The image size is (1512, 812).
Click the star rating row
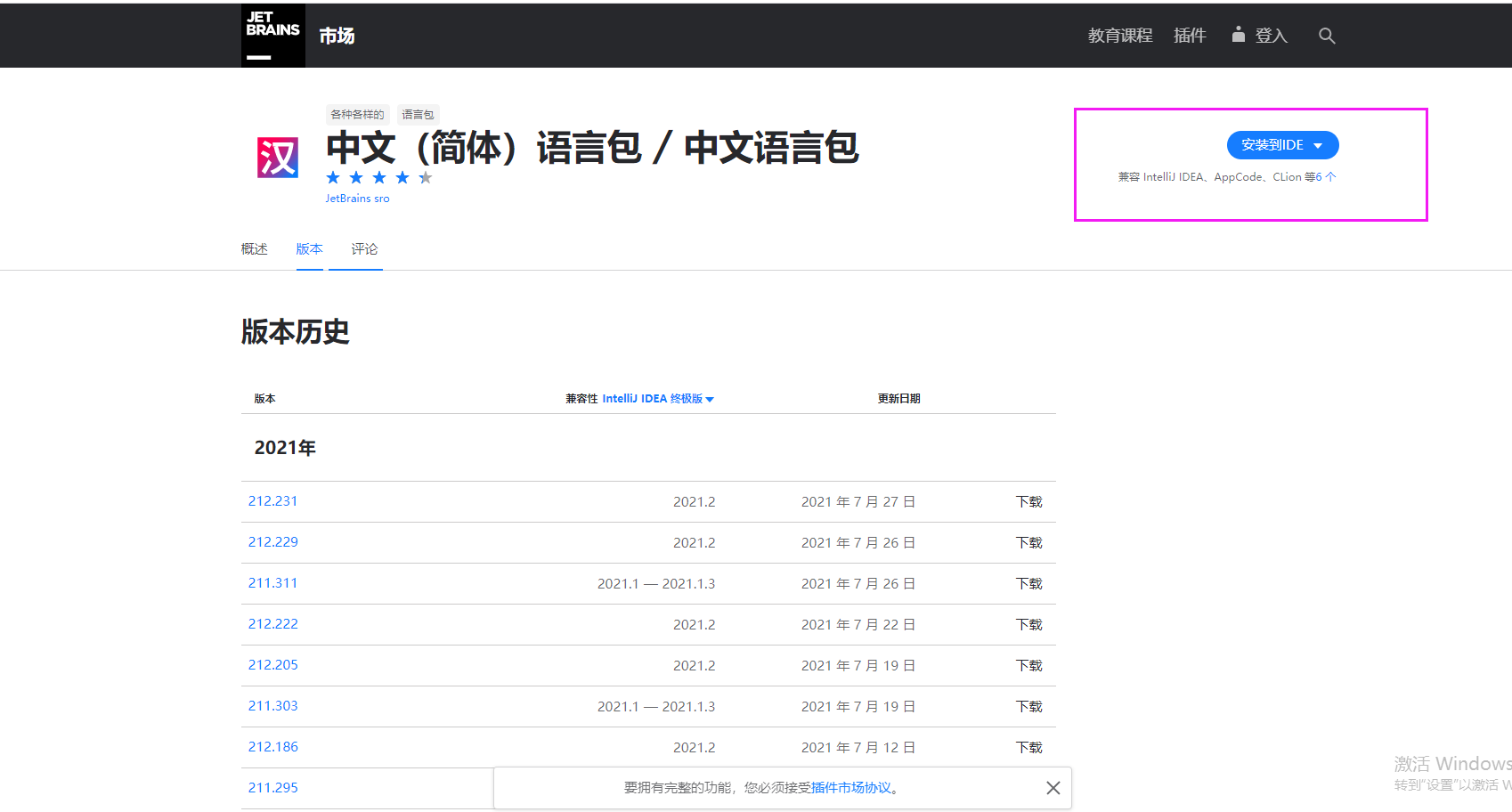click(379, 177)
